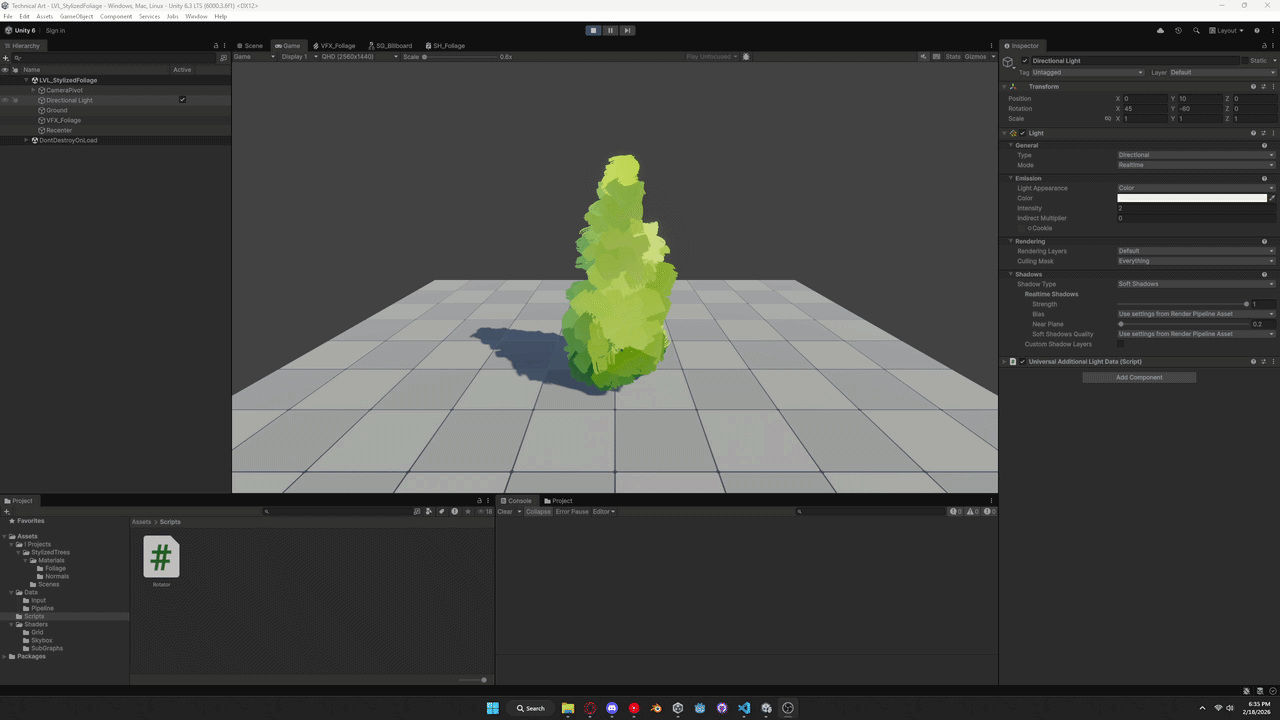Disable the Light component checkbox

(1022, 133)
